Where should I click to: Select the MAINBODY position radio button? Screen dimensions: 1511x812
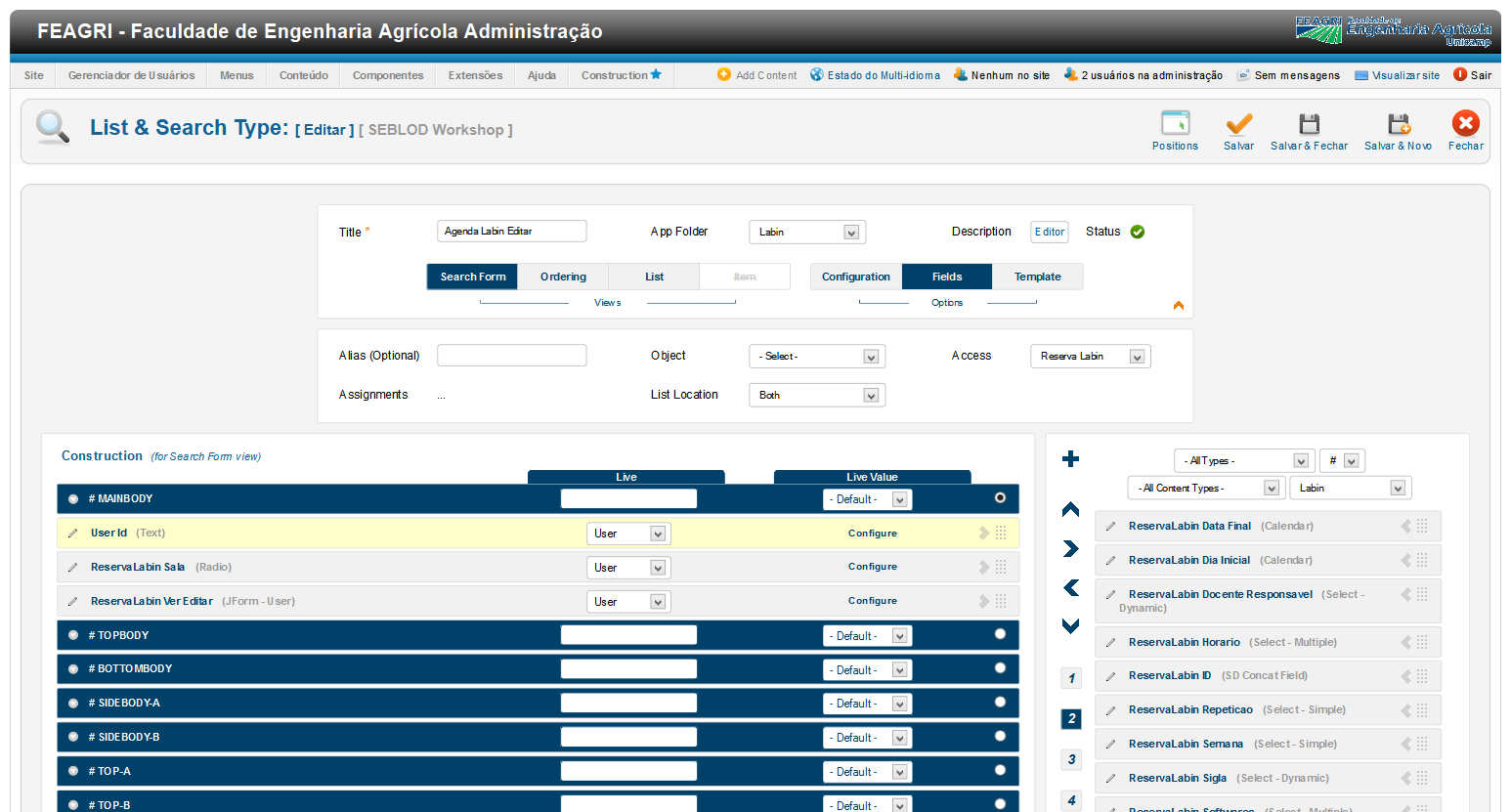click(x=1000, y=498)
